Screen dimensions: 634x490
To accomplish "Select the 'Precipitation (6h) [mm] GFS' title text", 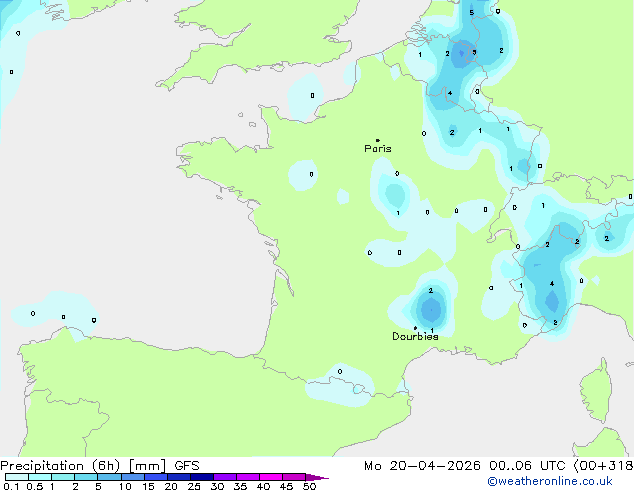I will [x=100, y=466].
